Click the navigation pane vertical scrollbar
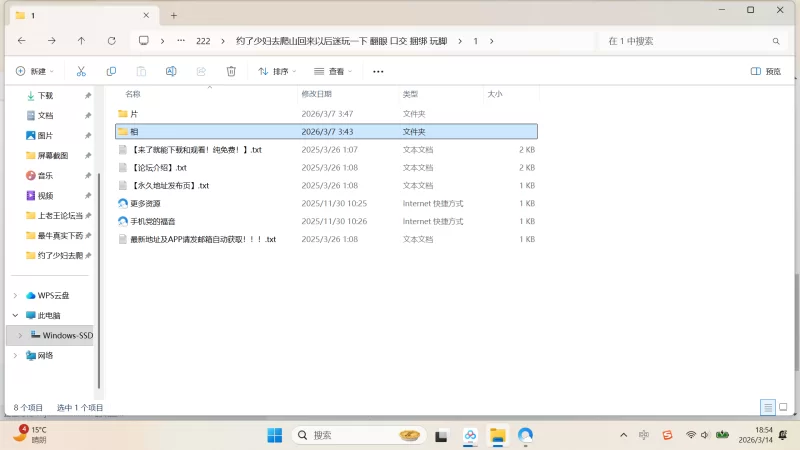The height and width of the screenshot is (450, 800). coord(98,250)
